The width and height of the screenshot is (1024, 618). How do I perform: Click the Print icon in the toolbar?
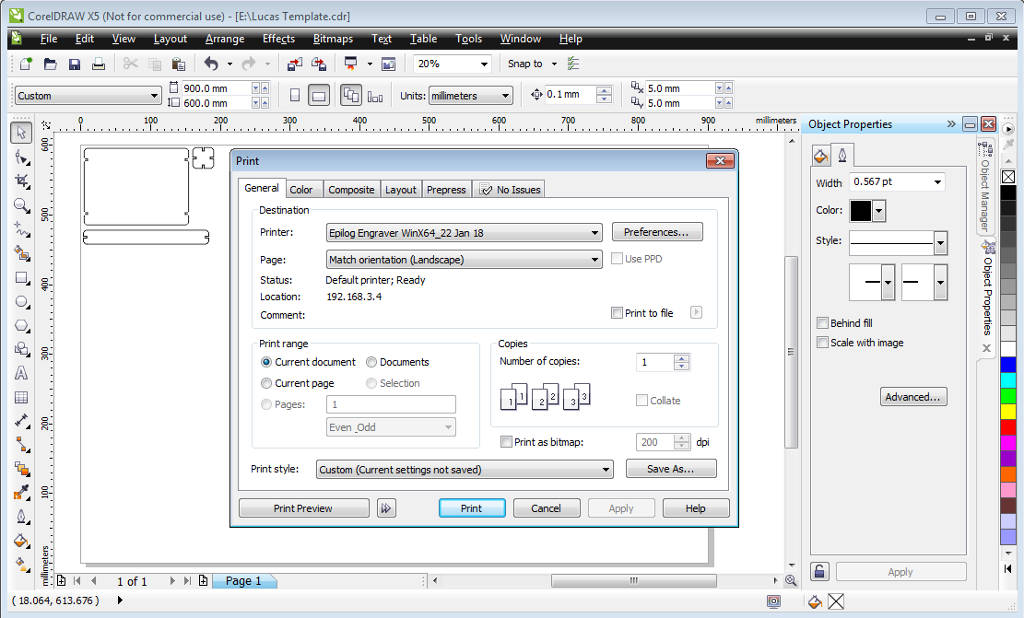point(99,64)
